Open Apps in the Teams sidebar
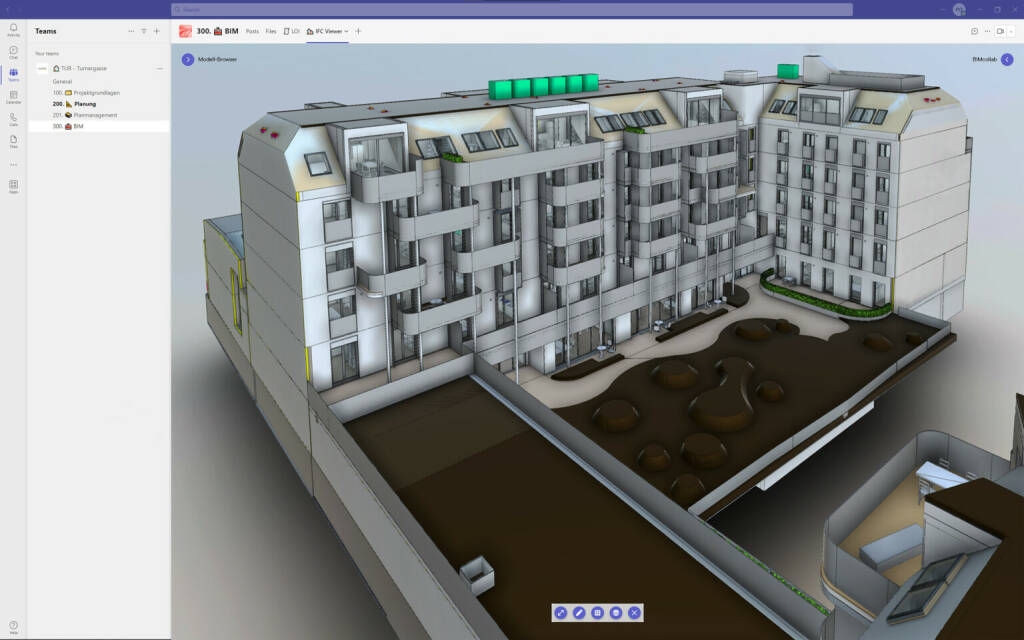1024x640 pixels. 13,186
